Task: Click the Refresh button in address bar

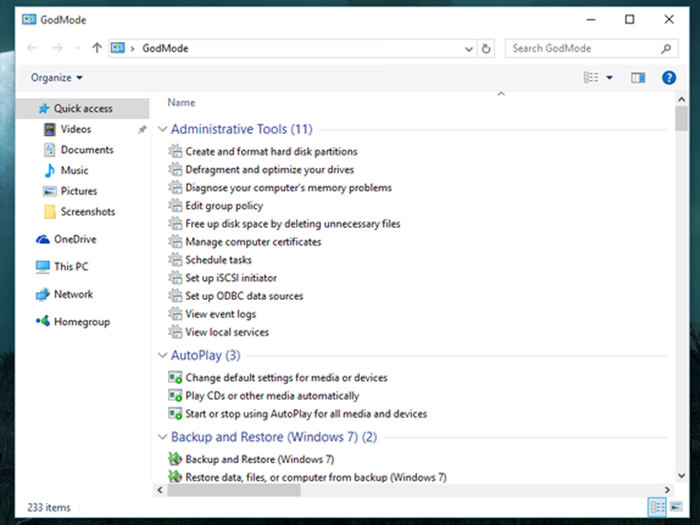Action: click(x=486, y=48)
